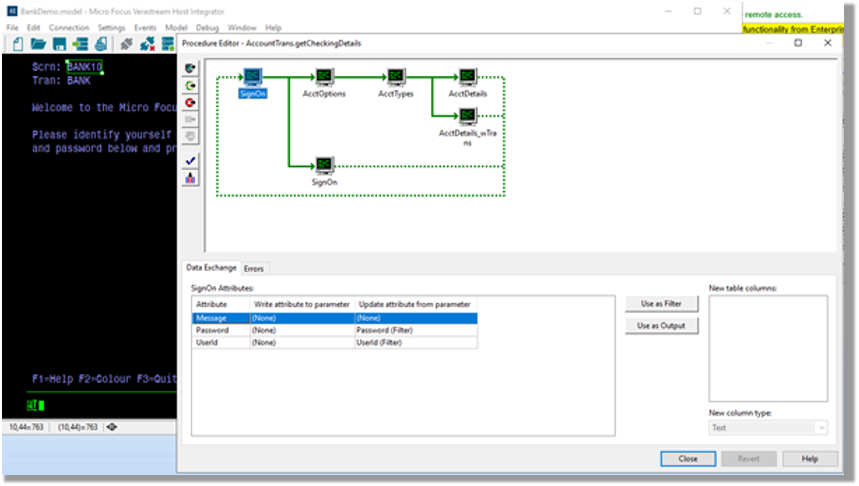Click the (None) write cell for UserId
This screenshot has height=486, width=859.
(302, 342)
